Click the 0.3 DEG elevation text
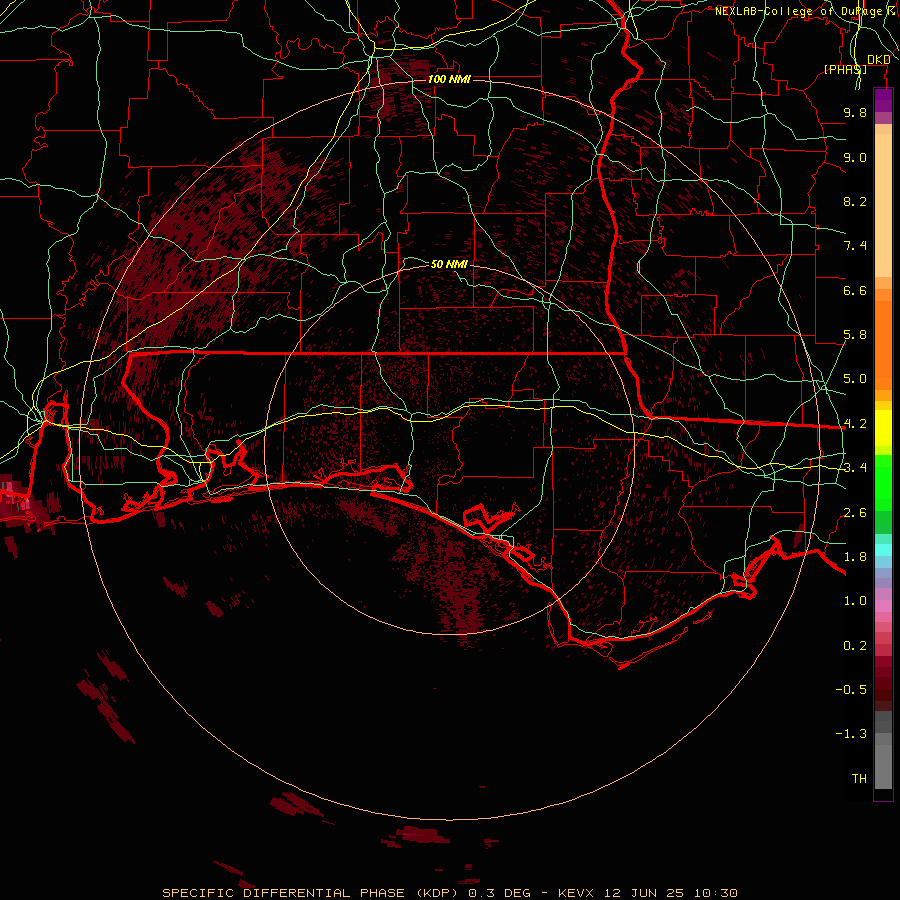 [499, 893]
